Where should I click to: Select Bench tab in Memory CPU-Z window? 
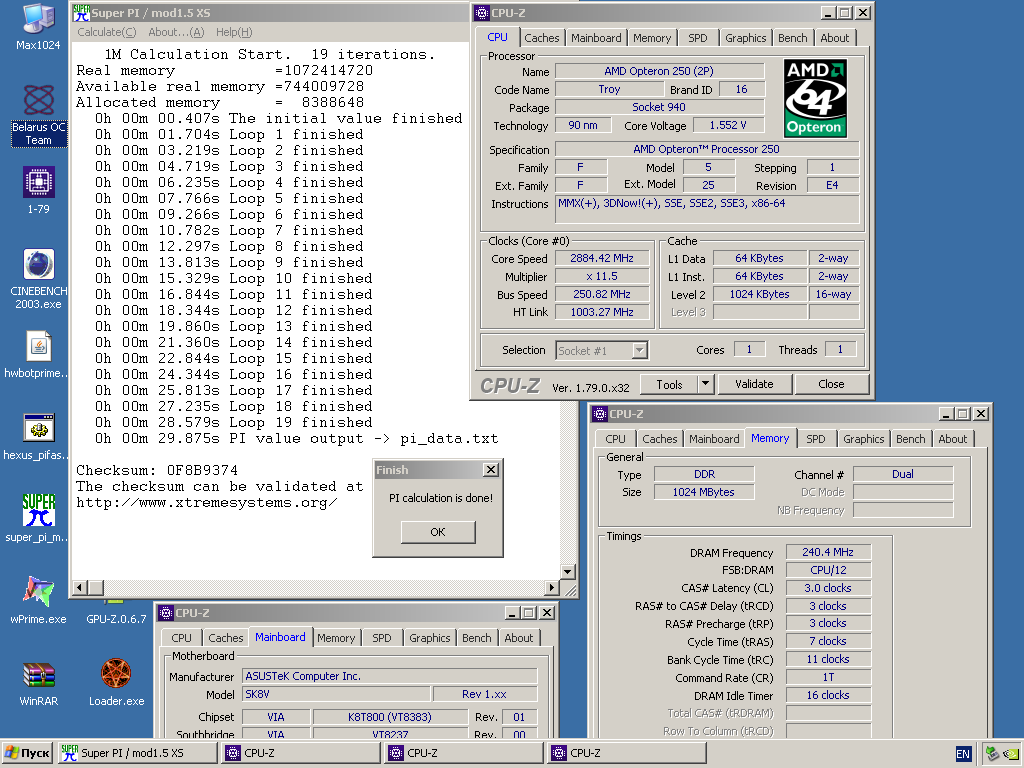click(x=910, y=439)
